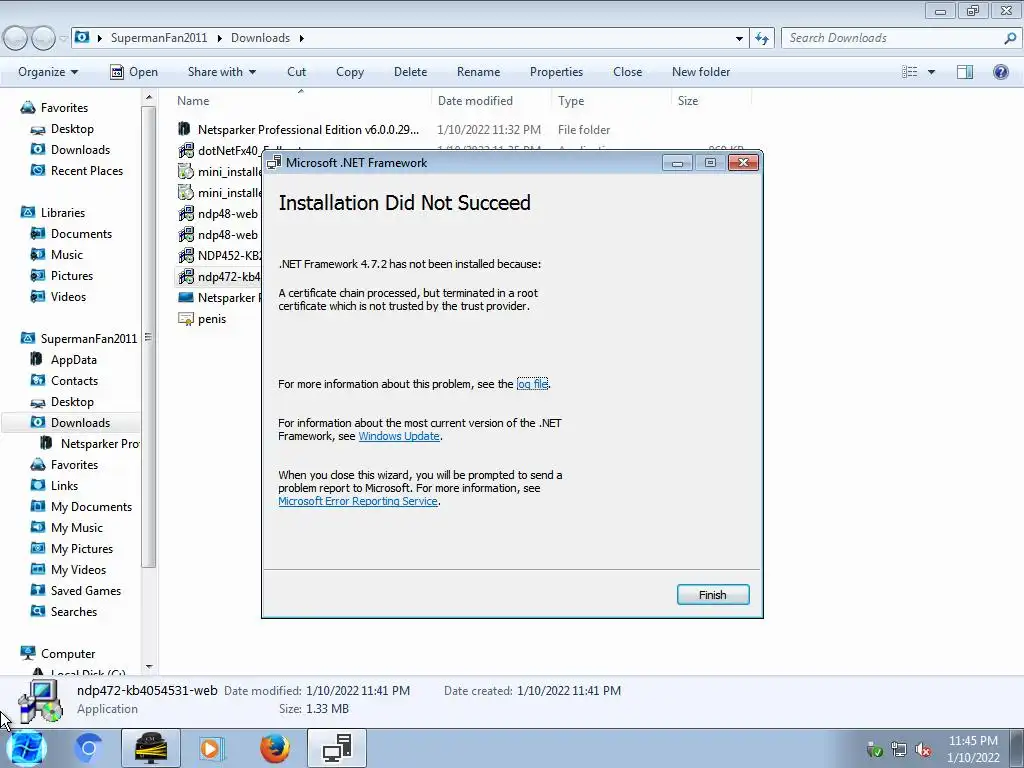Click Properties in the toolbar
Viewport: 1024px width, 768px height.
[x=556, y=72]
